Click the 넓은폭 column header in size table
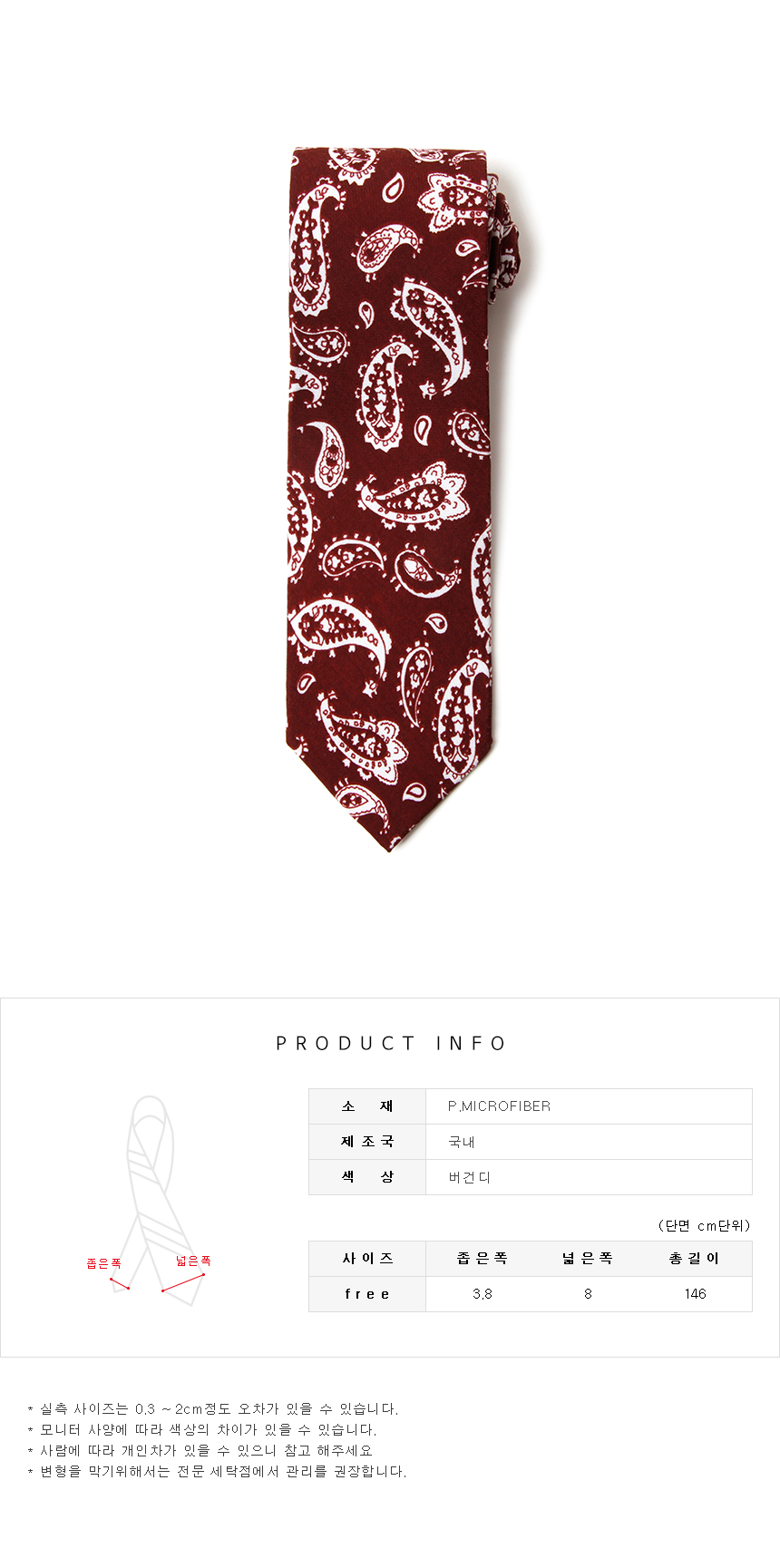The image size is (780, 1568). pyautogui.click(x=588, y=1259)
